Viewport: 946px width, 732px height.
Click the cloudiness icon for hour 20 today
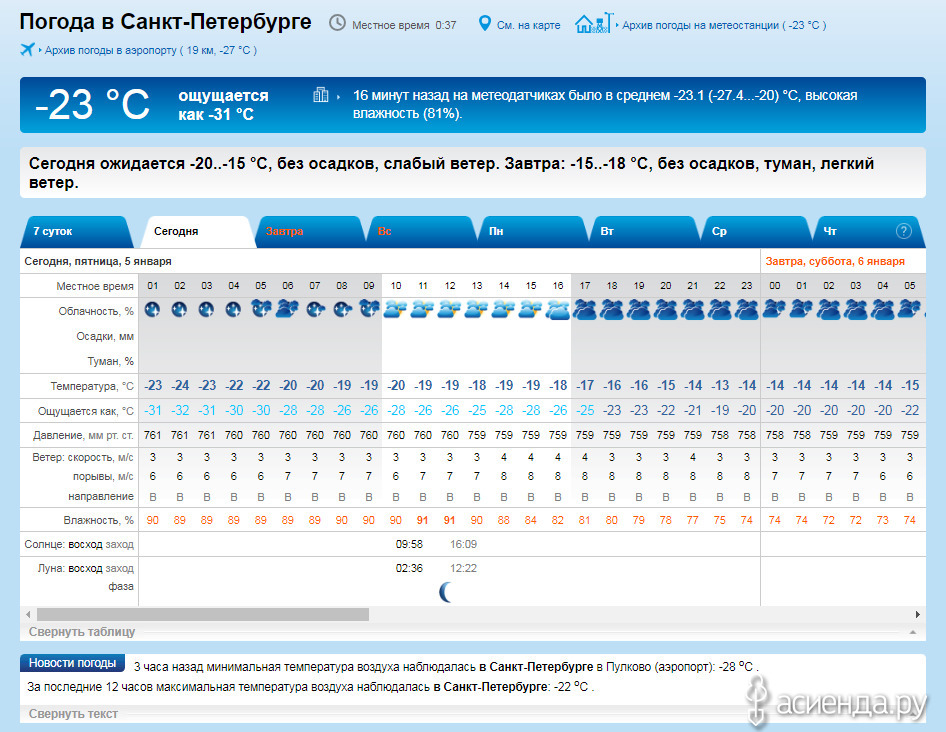tap(665, 310)
